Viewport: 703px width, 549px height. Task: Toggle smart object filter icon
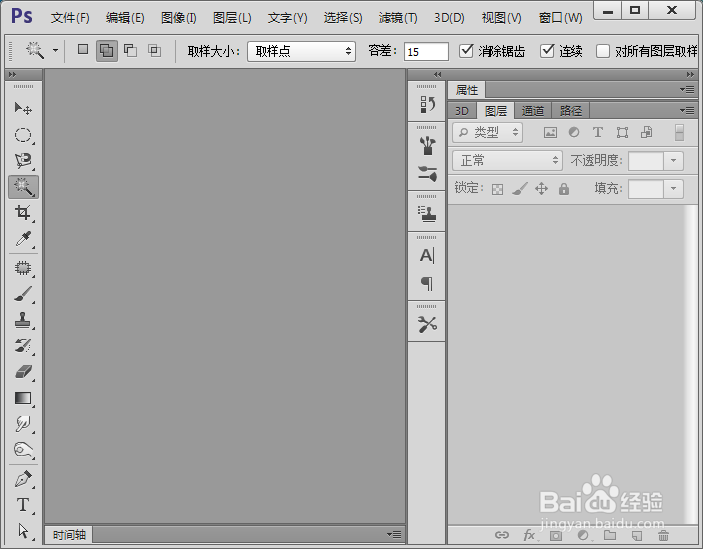(x=647, y=132)
